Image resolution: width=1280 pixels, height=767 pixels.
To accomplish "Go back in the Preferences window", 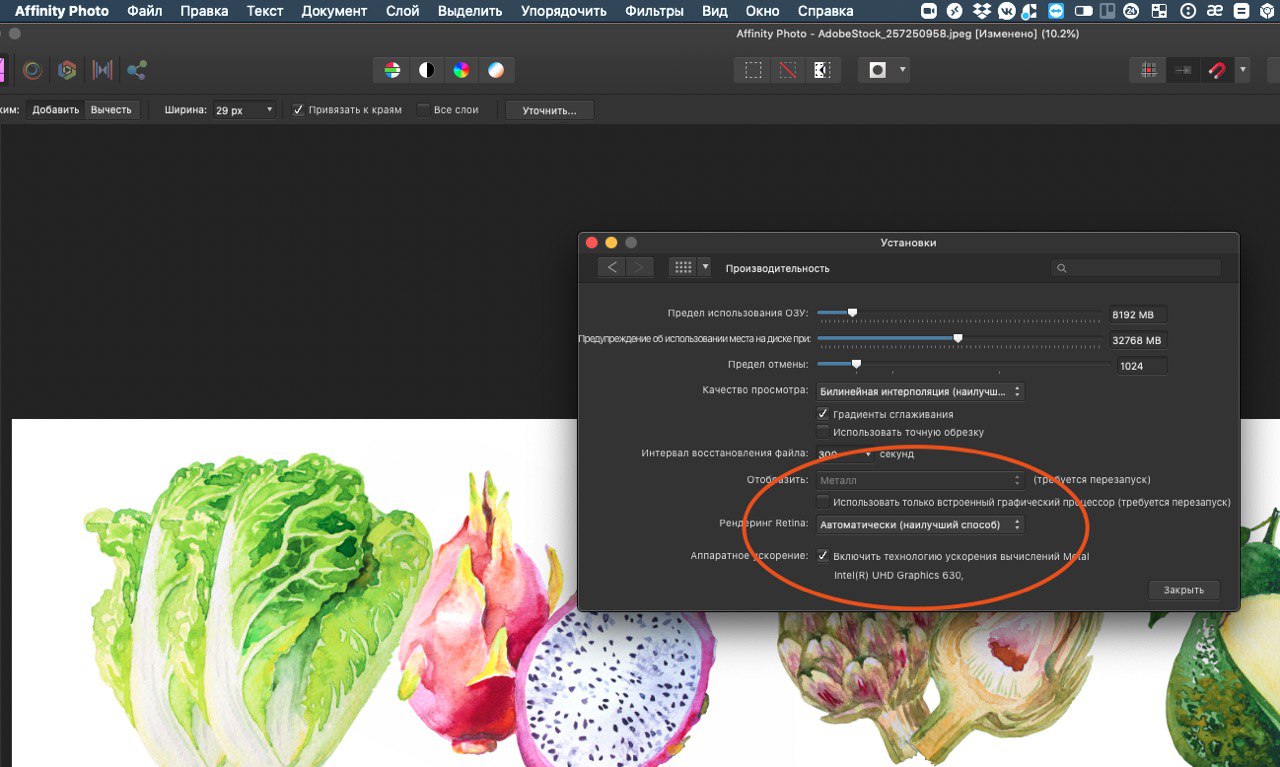I will tap(612, 267).
